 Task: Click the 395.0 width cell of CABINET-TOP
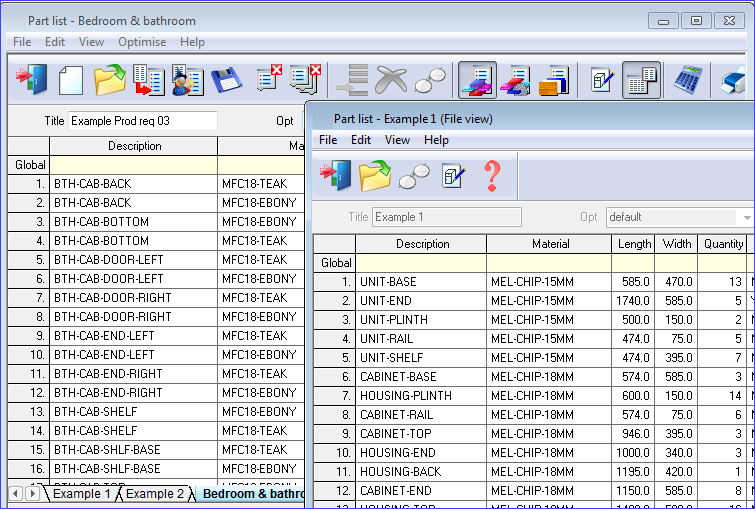pos(676,434)
